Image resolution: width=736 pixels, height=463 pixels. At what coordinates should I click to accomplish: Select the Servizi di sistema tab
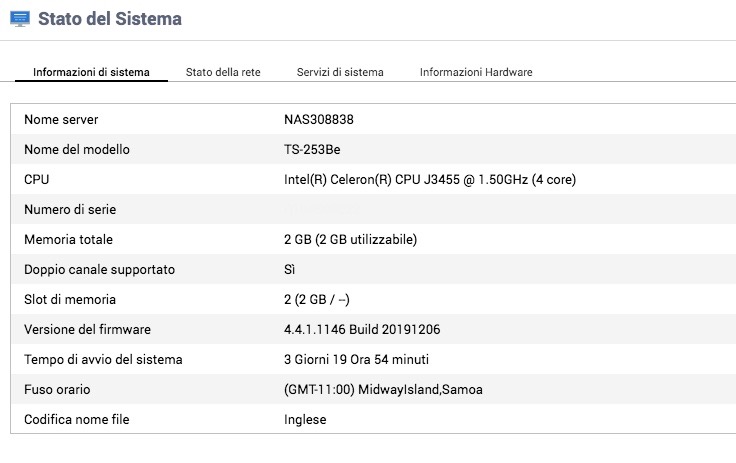[x=340, y=72]
